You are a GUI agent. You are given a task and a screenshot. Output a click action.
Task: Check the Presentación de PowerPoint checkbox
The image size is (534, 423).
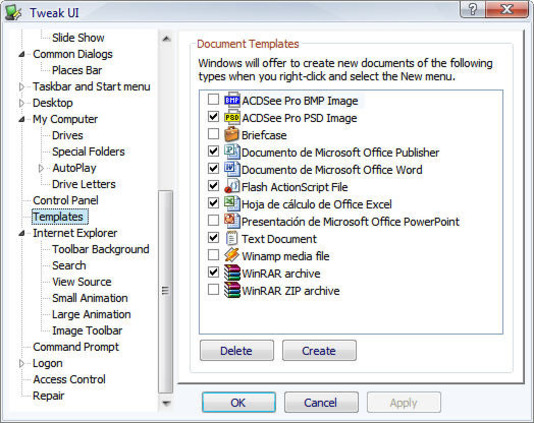[x=214, y=220]
